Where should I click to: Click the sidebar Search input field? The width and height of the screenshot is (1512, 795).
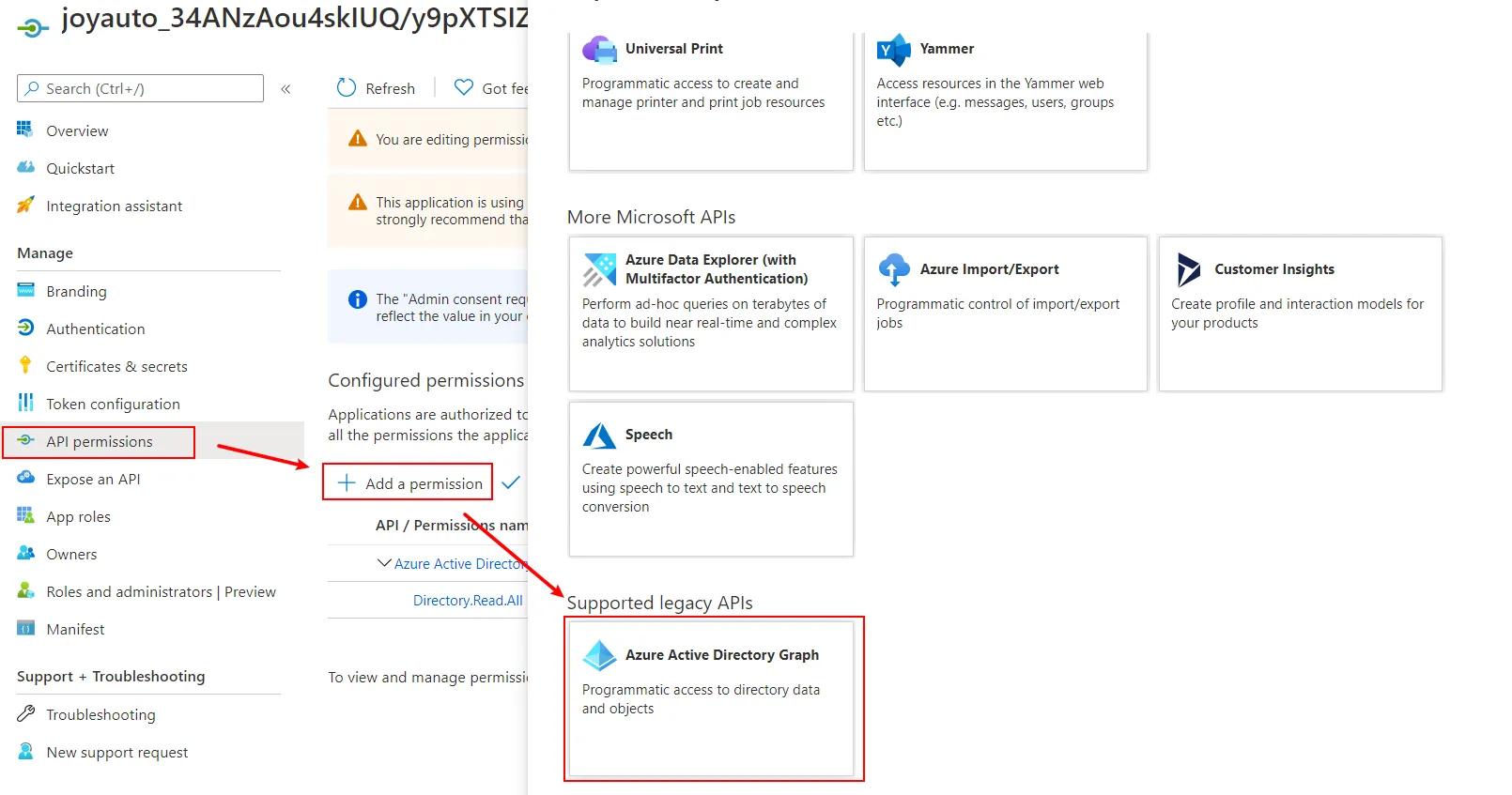pyautogui.click(x=140, y=88)
